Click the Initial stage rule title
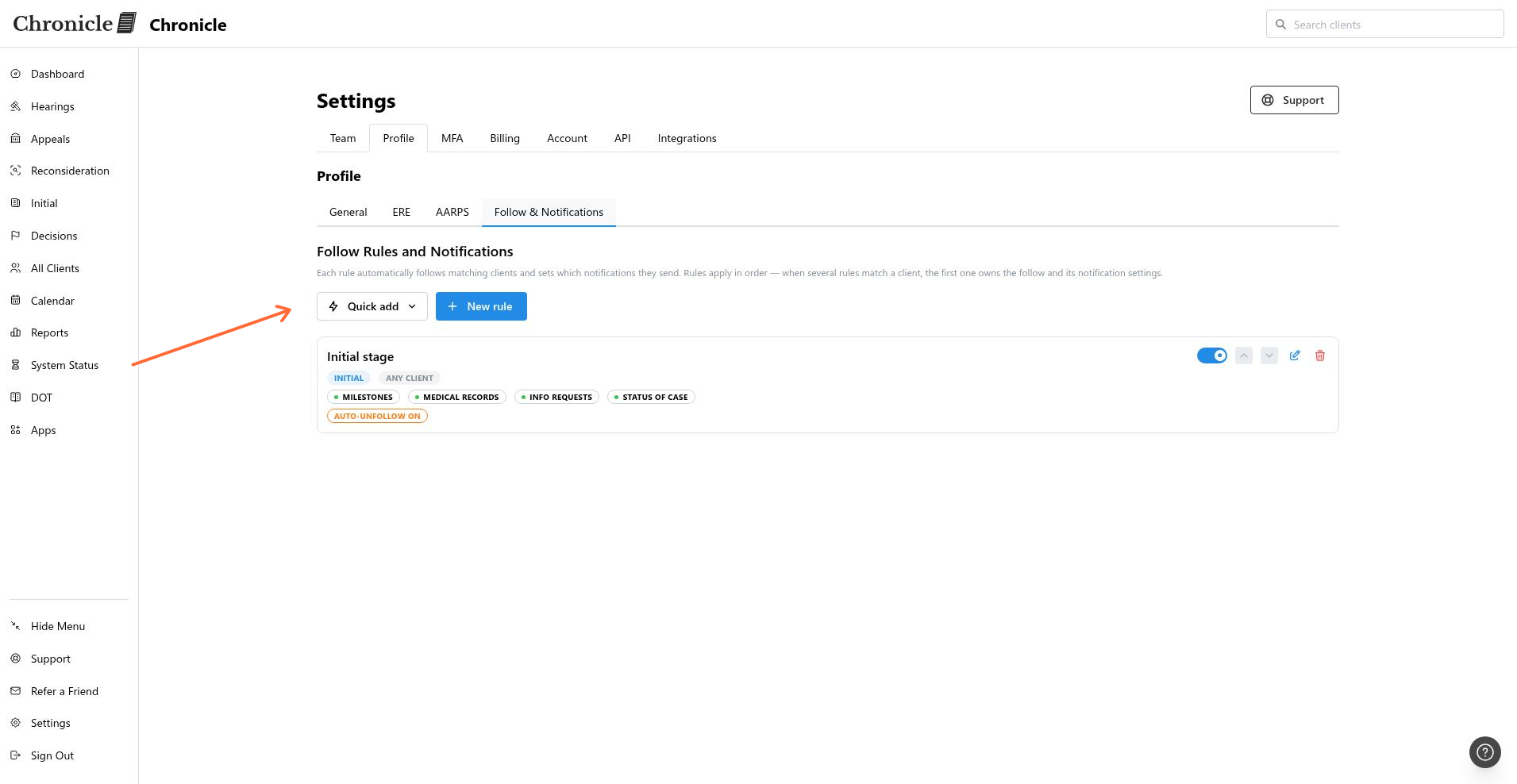Viewport: 1517px width, 784px height. click(360, 357)
